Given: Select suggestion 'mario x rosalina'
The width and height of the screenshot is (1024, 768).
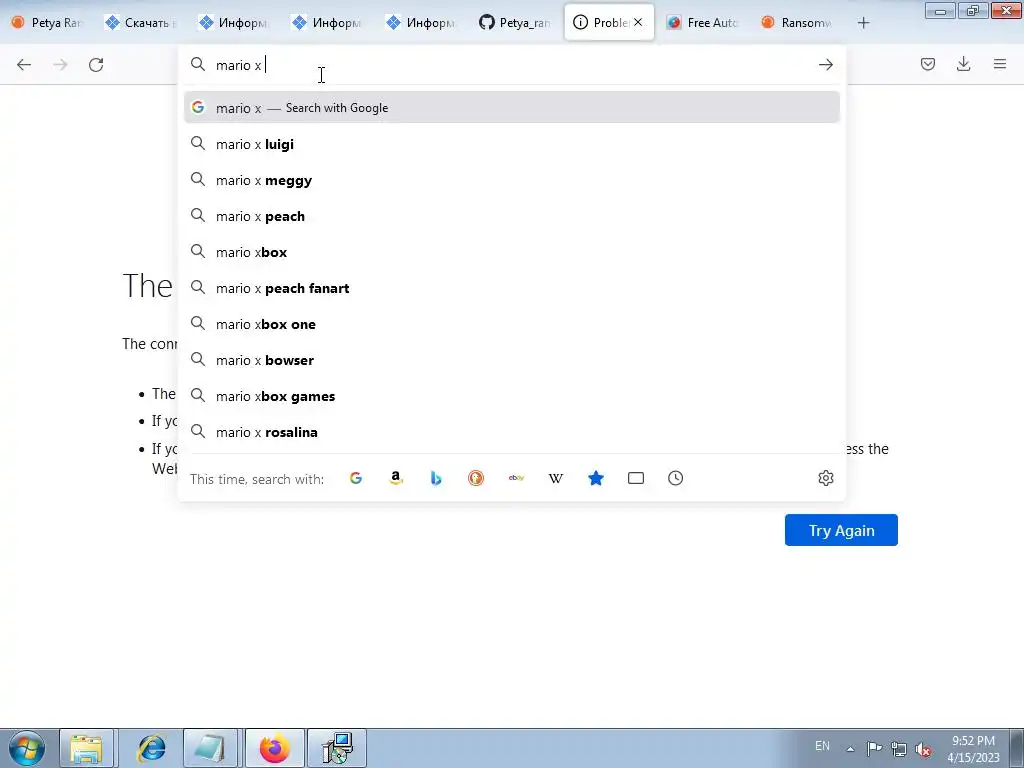Looking at the screenshot, I should [512, 432].
